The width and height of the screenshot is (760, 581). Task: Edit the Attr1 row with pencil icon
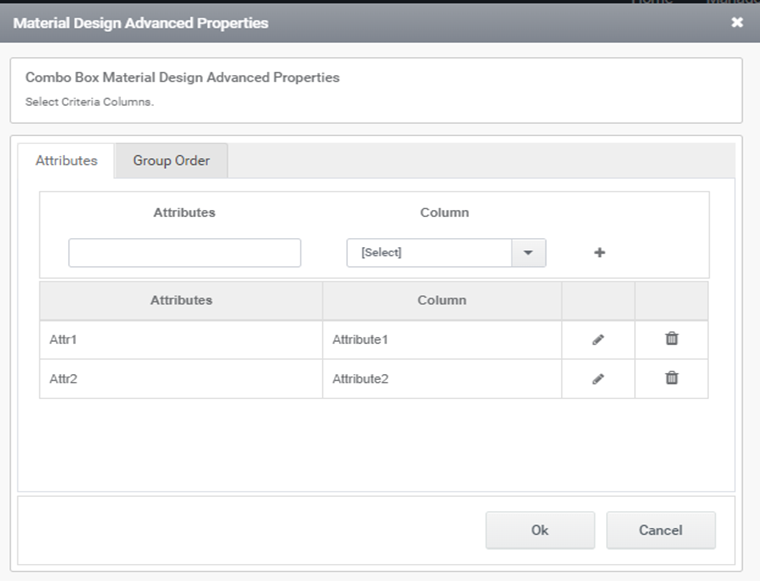tap(598, 340)
